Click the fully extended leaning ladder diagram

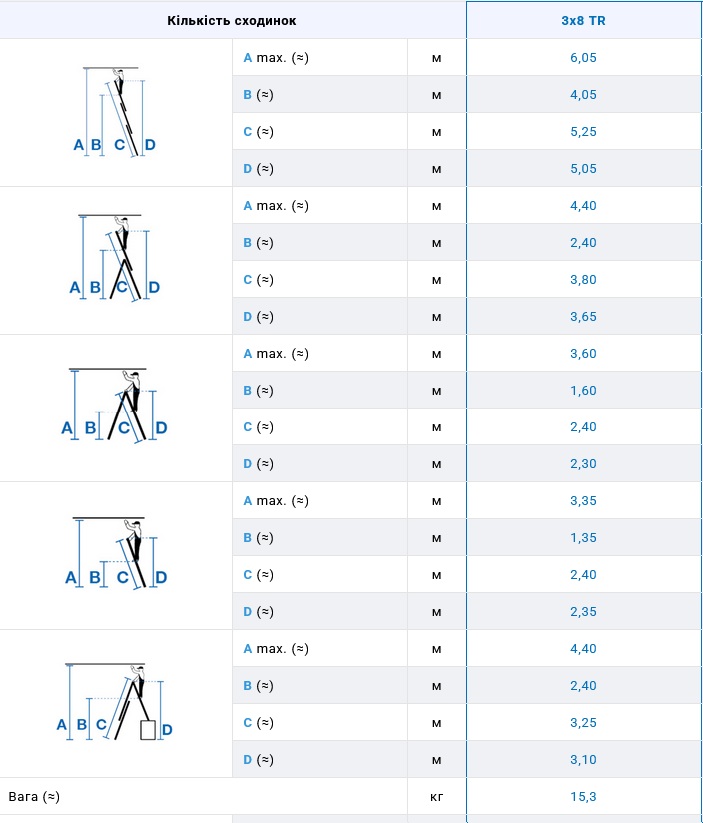click(115, 112)
